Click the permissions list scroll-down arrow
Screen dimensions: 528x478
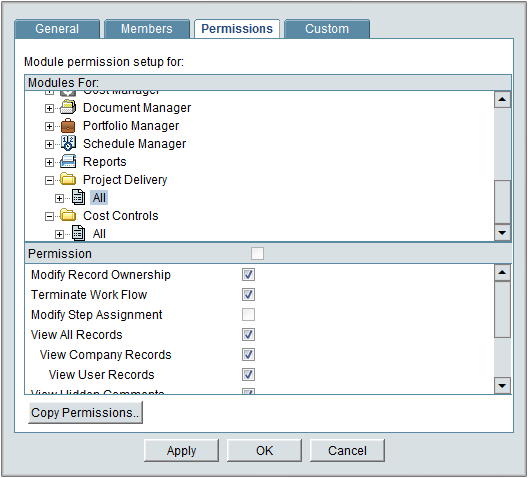(x=502, y=386)
